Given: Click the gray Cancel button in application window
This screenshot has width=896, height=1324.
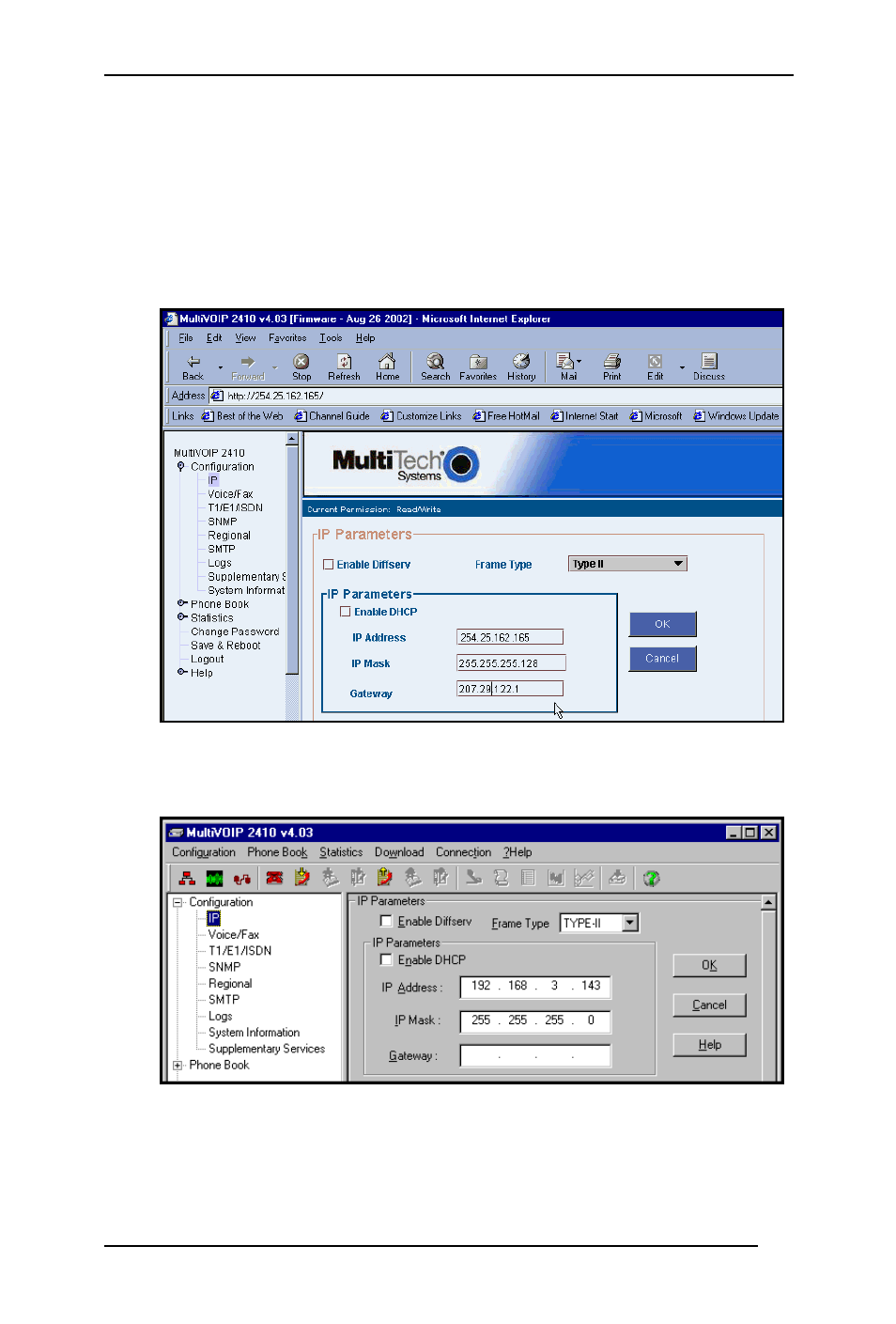Looking at the screenshot, I should pyautogui.click(x=709, y=1005).
